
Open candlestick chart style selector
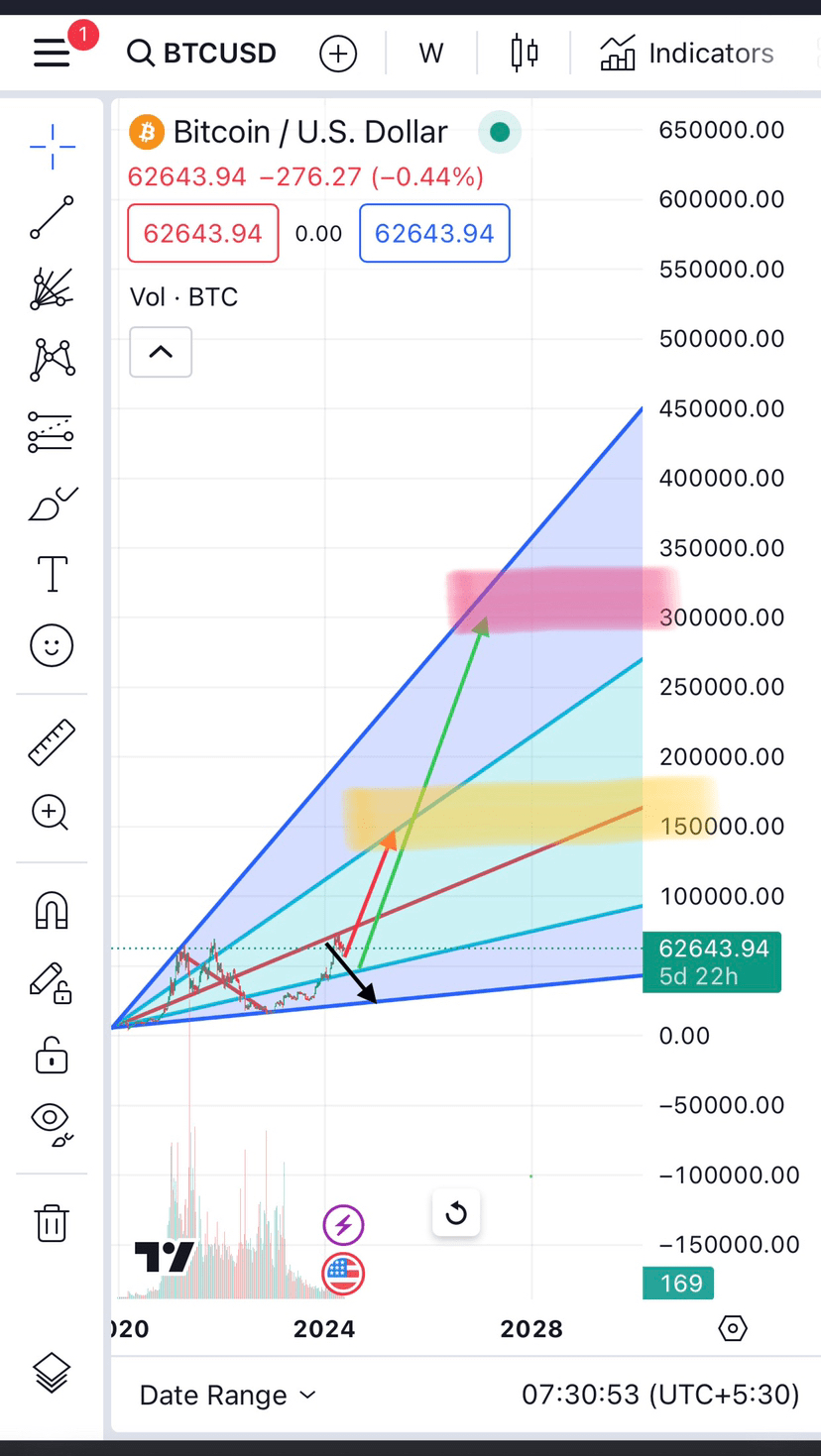[x=525, y=53]
